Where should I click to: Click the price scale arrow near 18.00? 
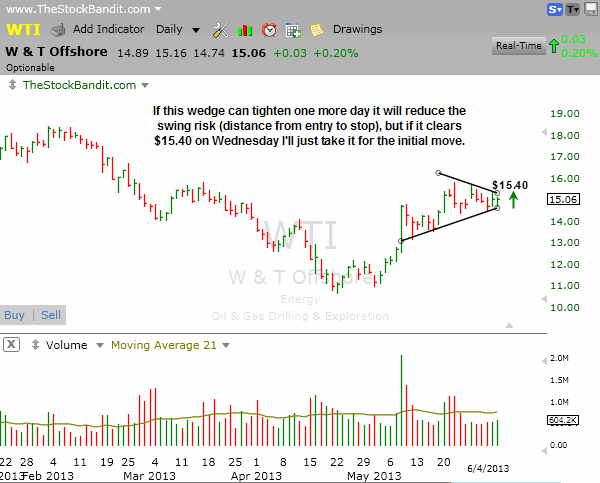[544, 132]
